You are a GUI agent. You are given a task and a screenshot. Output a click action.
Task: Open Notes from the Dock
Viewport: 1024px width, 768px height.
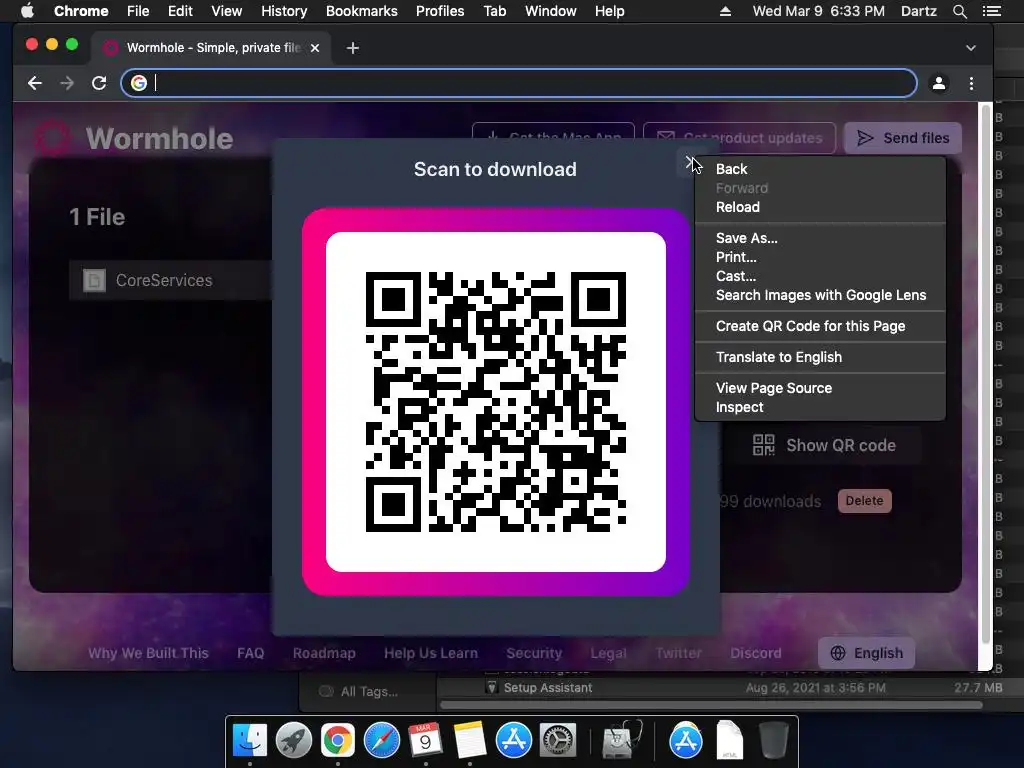tap(470, 741)
